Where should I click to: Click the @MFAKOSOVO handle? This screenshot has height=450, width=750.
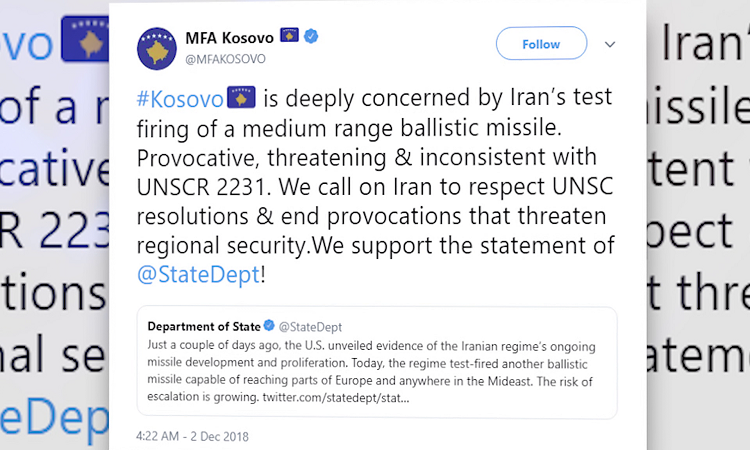(x=225, y=59)
